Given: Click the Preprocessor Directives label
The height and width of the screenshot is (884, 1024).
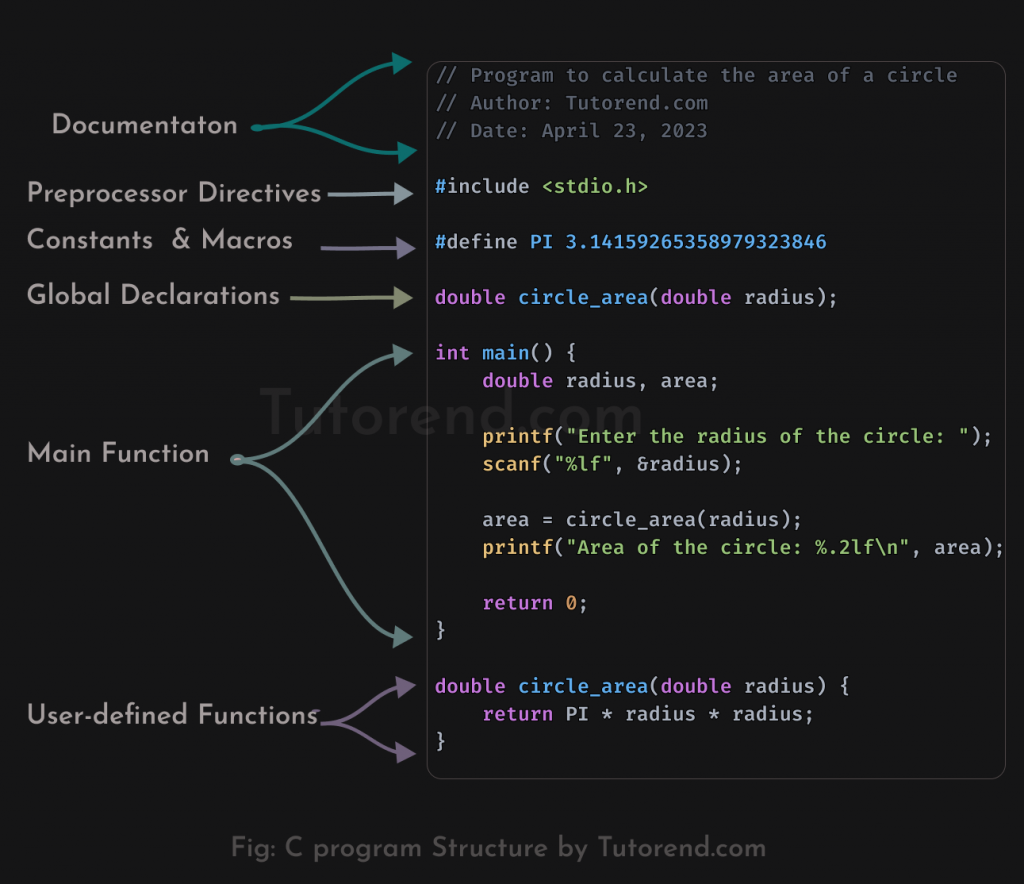Looking at the screenshot, I should (174, 193).
